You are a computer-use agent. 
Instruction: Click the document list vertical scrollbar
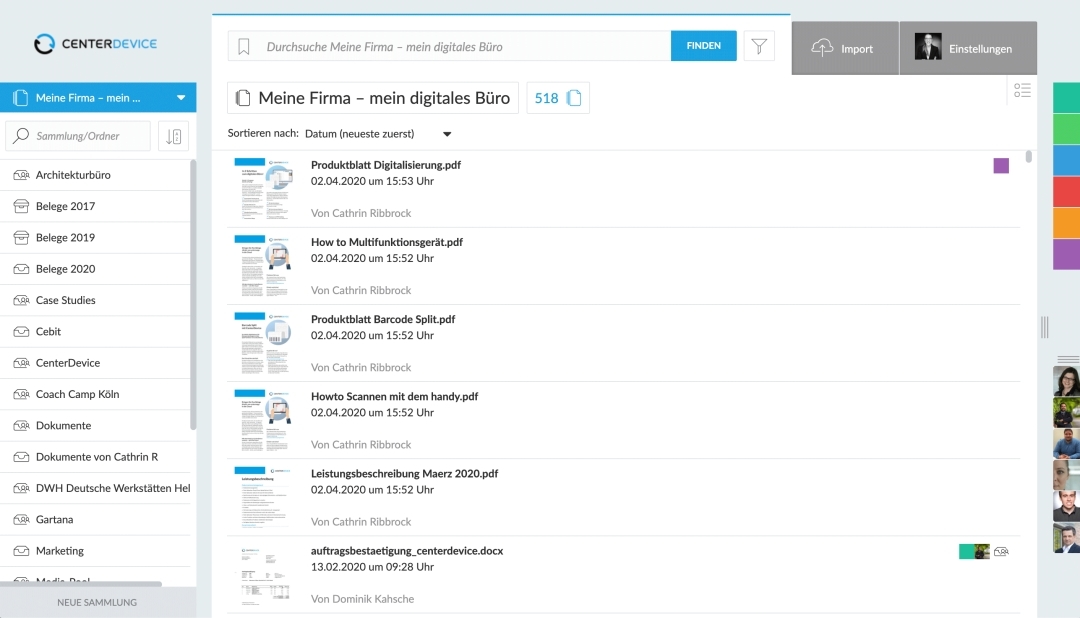coord(1028,156)
